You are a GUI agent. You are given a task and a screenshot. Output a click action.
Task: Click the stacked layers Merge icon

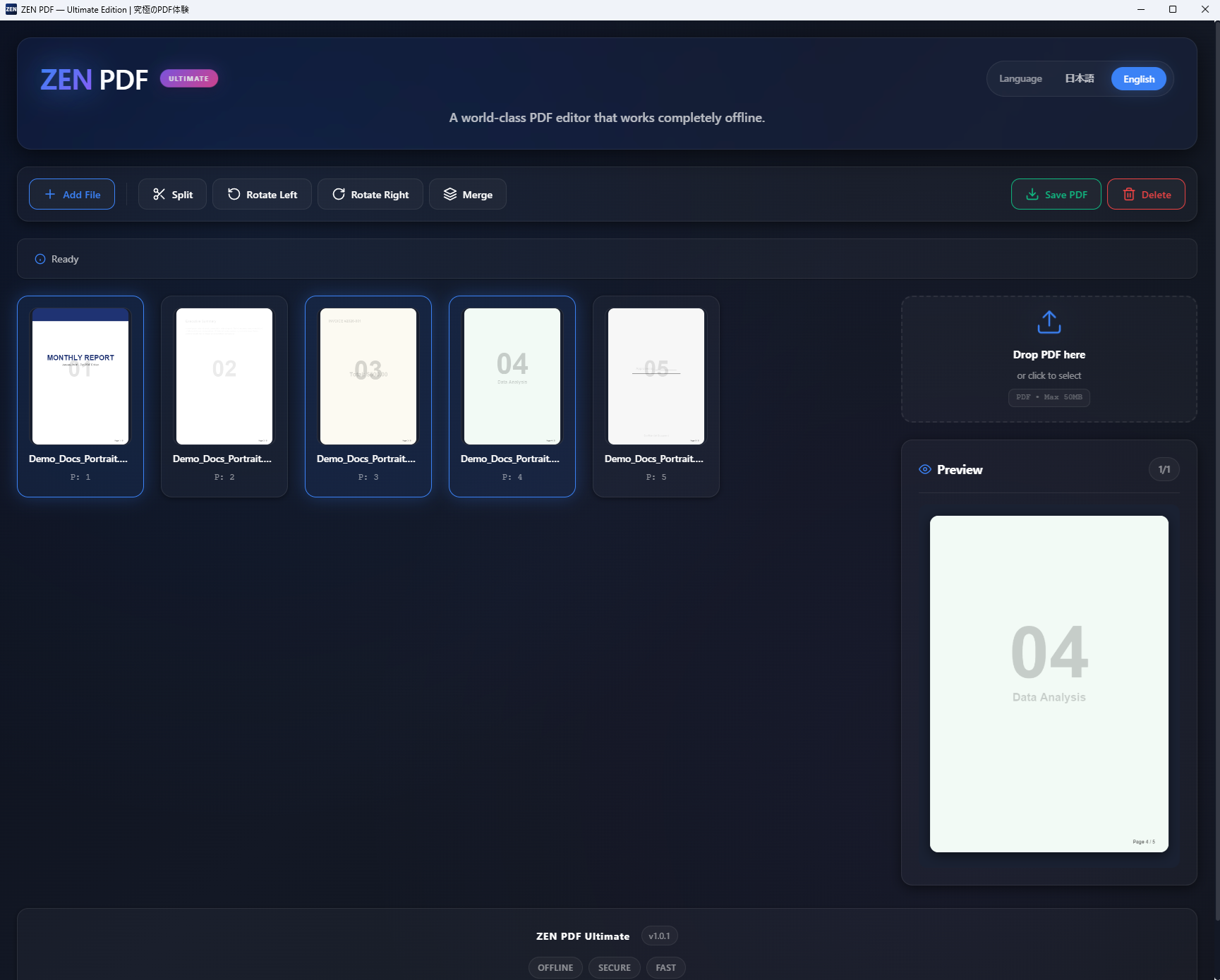[x=450, y=194]
